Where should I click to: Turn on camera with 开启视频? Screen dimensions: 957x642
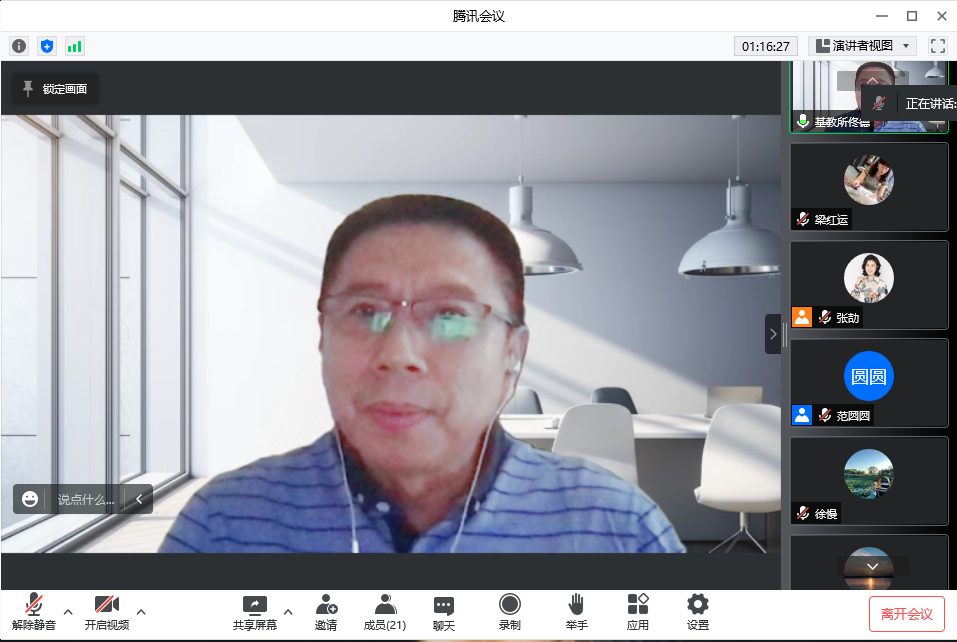pyautogui.click(x=107, y=611)
